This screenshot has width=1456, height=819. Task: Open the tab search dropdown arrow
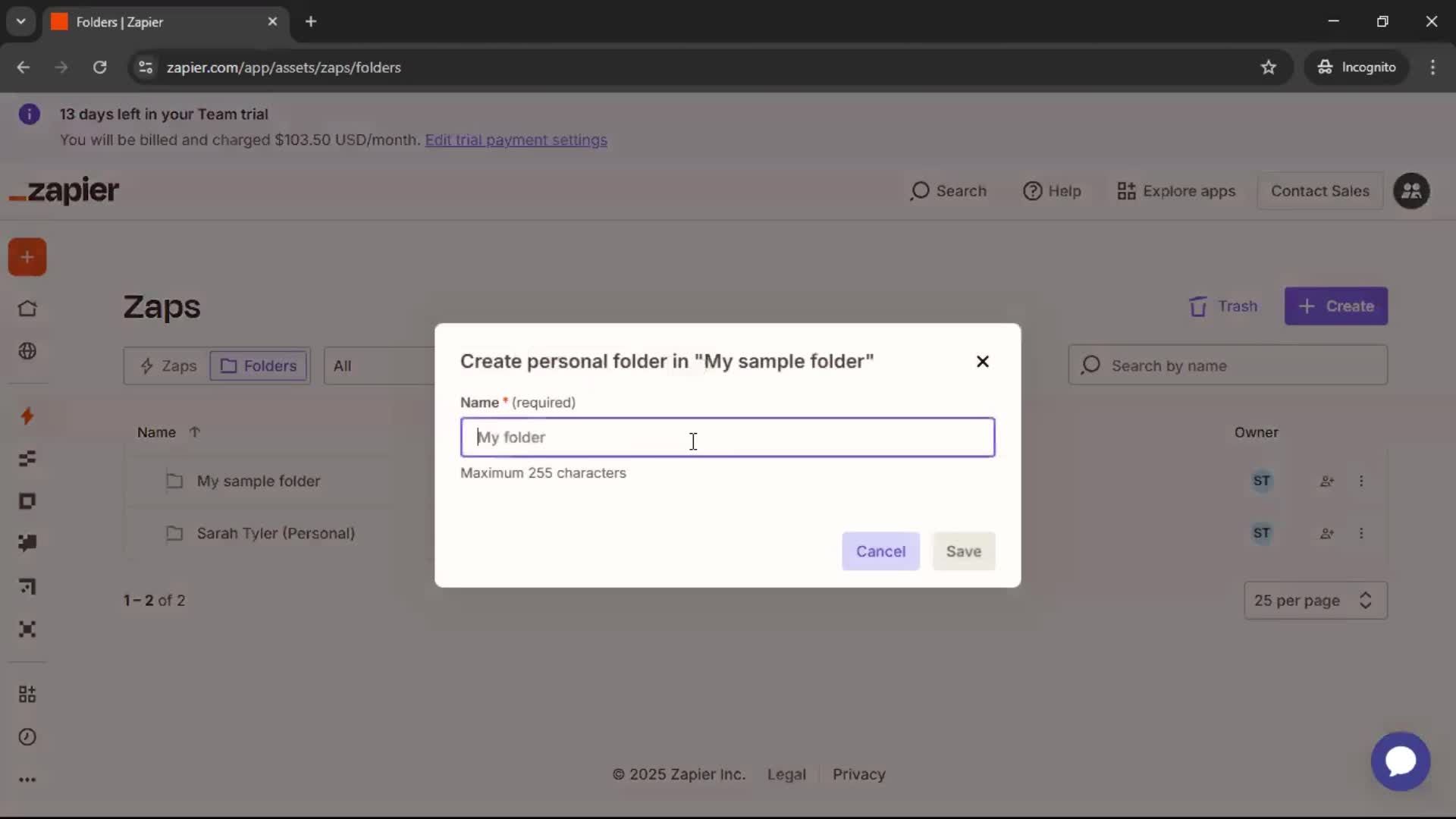click(20, 22)
